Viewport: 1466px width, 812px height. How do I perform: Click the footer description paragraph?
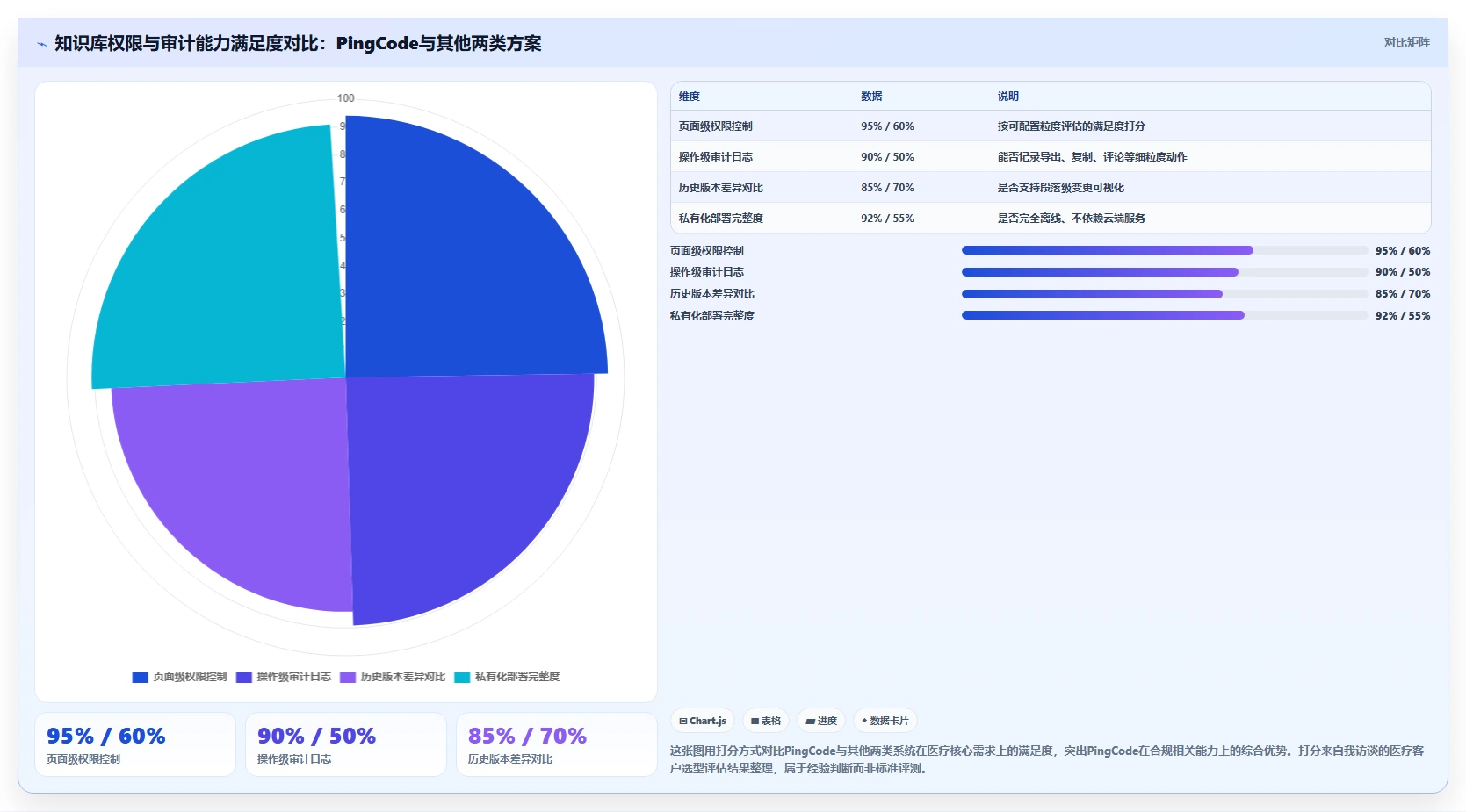pyautogui.click(x=1047, y=759)
